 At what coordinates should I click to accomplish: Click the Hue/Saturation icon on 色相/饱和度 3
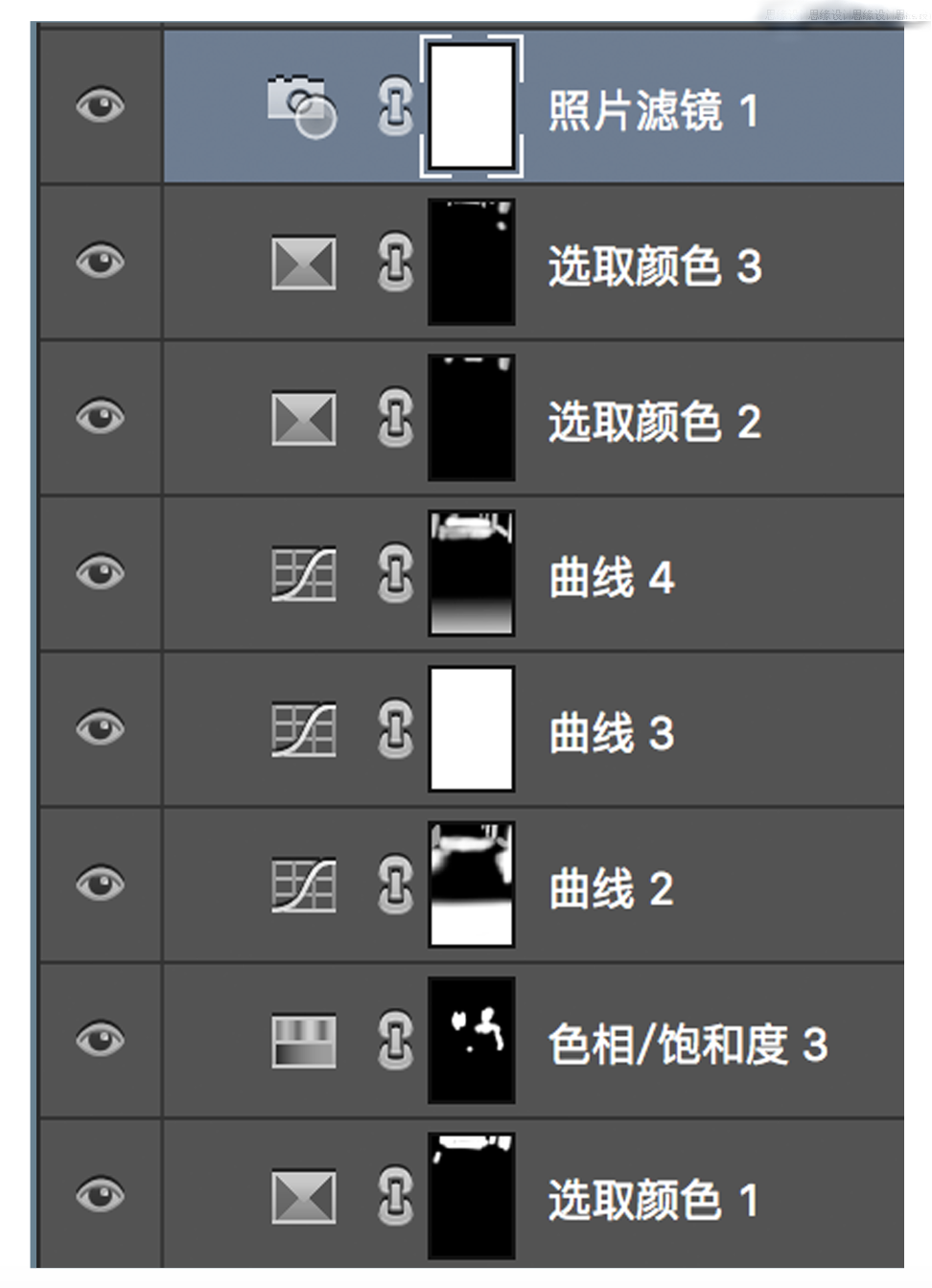click(x=304, y=1042)
